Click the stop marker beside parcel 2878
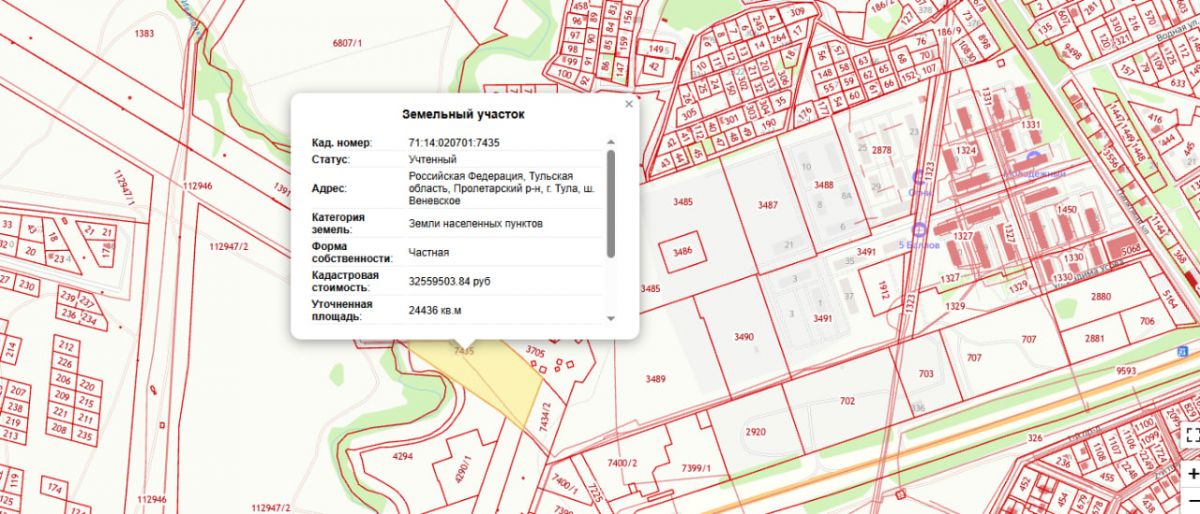Screen dimensions: 1200x514 (x=918, y=178)
